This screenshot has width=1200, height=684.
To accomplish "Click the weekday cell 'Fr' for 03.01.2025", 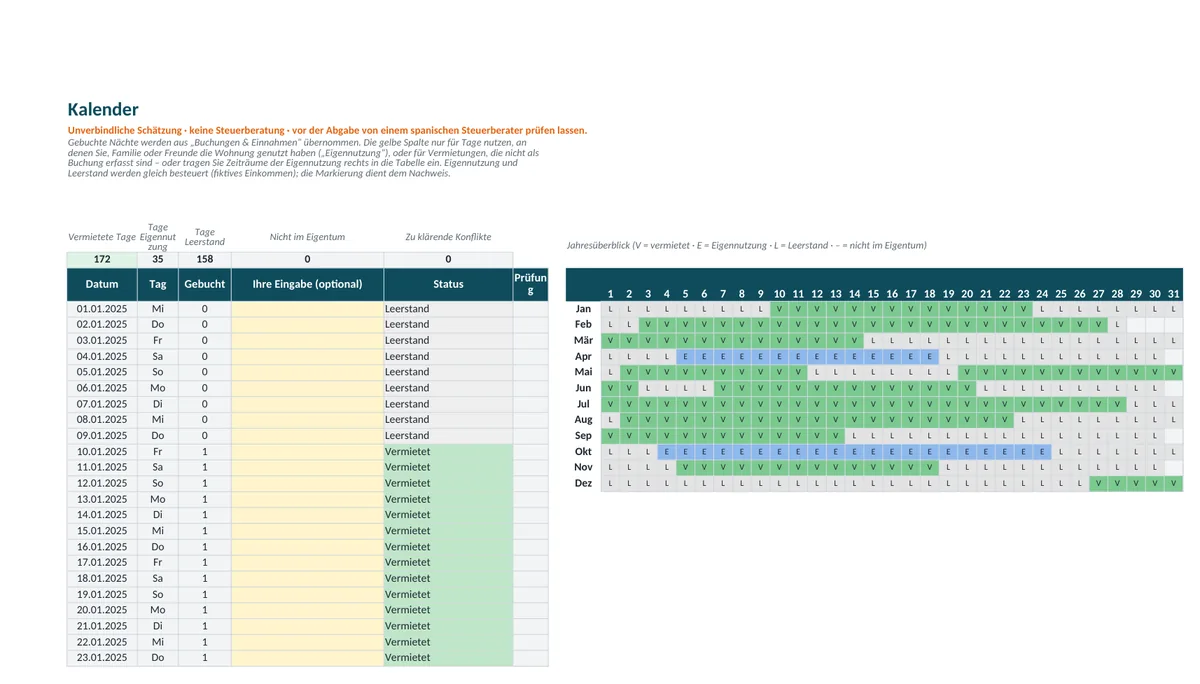I will tap(158, 340).
